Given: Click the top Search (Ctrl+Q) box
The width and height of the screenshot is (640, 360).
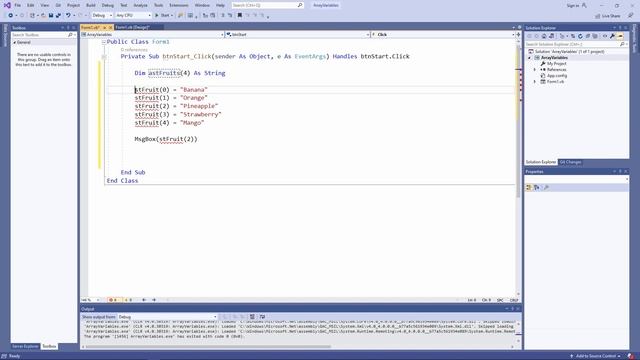Looking at the screenshot, I should pos(267,5).
